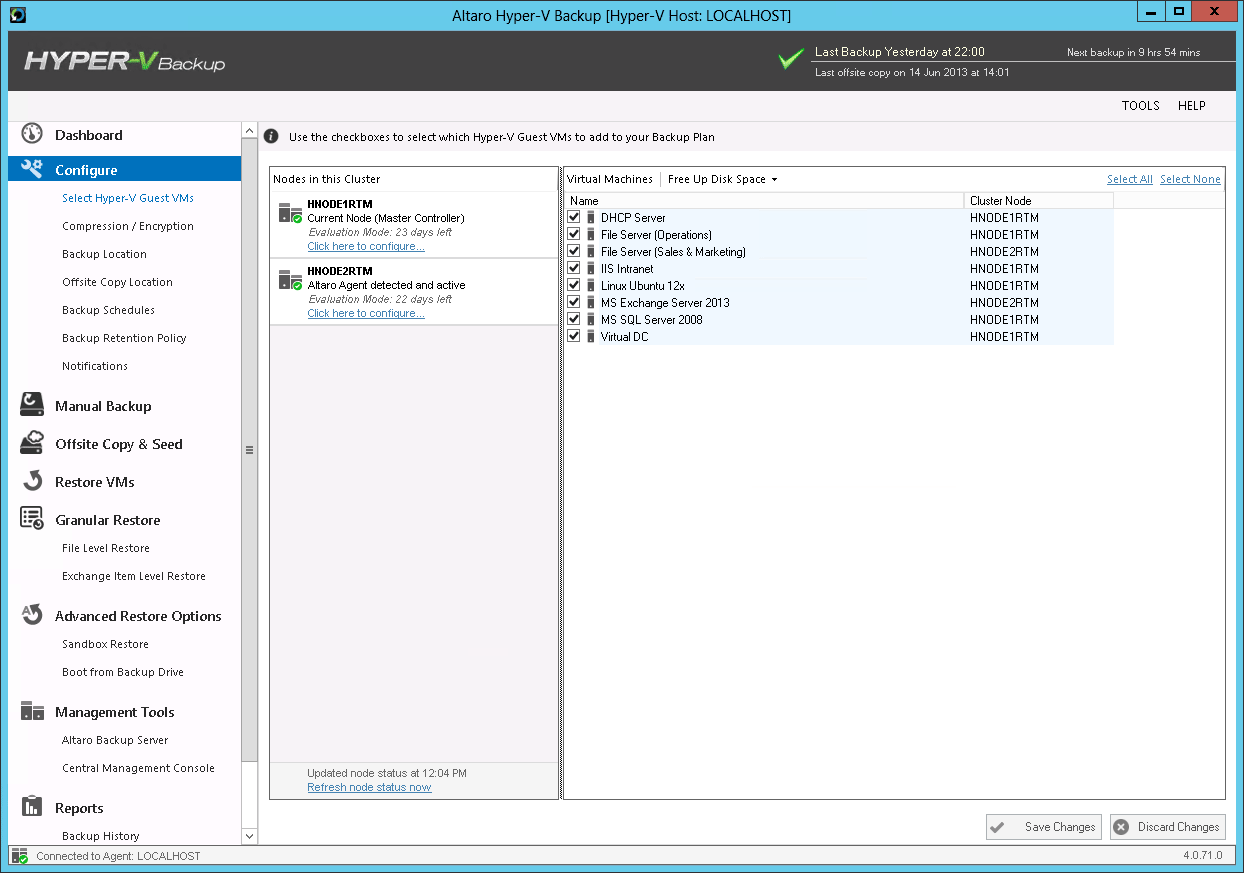Viewport: 1244px width, 873px height.
Task: Click the Virtual DC VM icon
Action: tap(590, 336)
